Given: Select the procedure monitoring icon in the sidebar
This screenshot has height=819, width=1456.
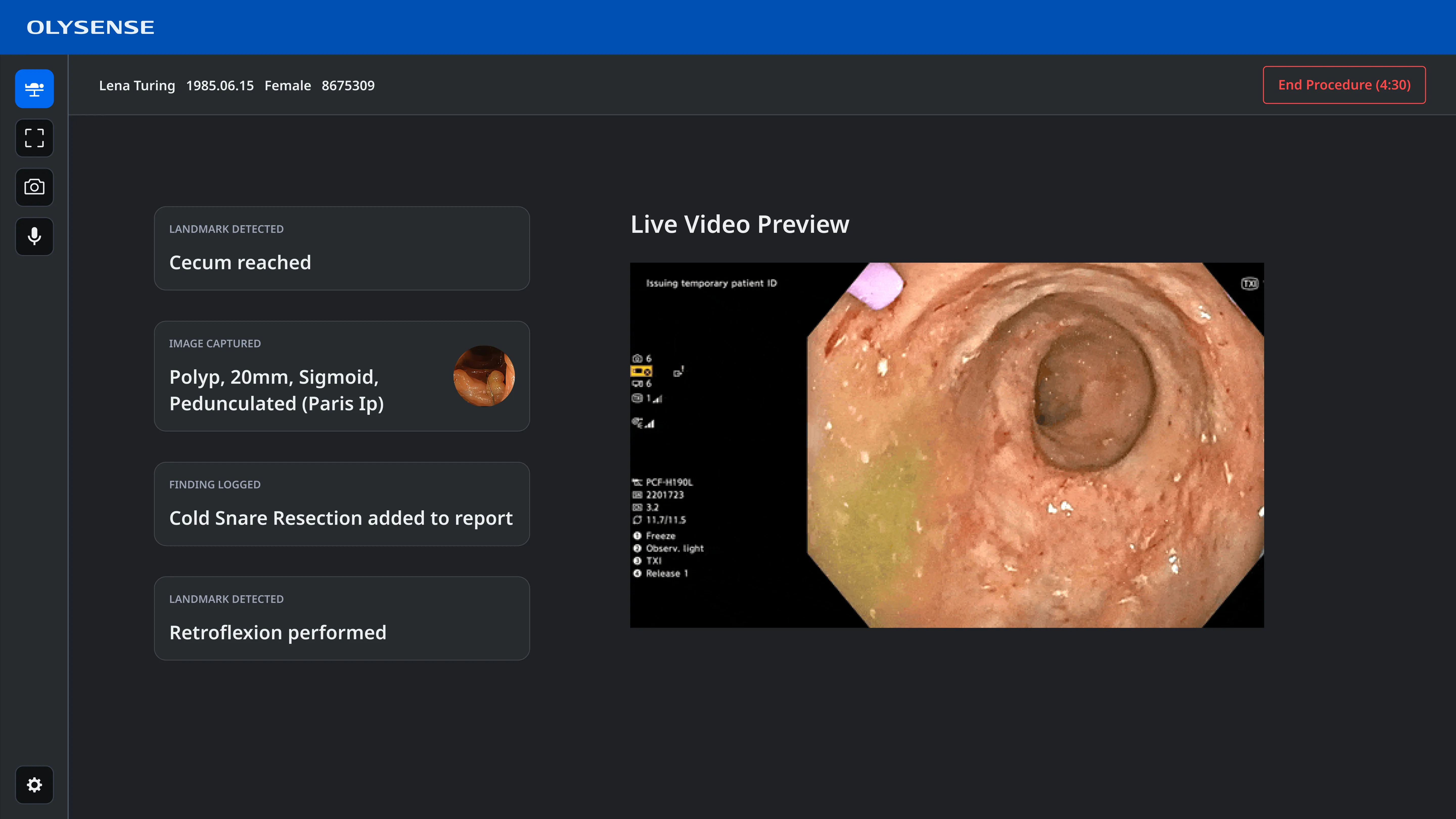Looking at the screenshot, I should 34,88.
